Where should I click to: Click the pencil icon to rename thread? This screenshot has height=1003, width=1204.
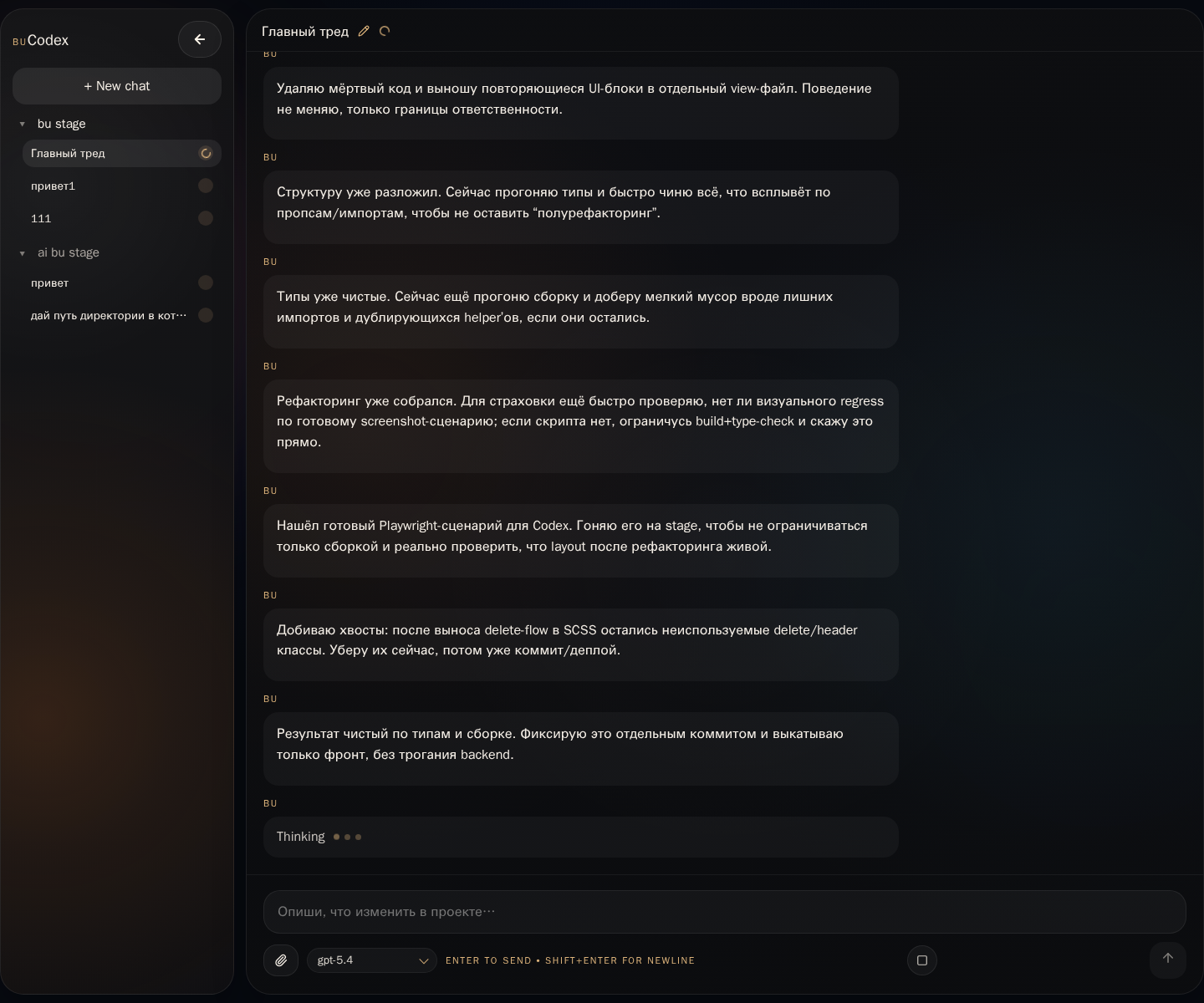pos(364,32)
